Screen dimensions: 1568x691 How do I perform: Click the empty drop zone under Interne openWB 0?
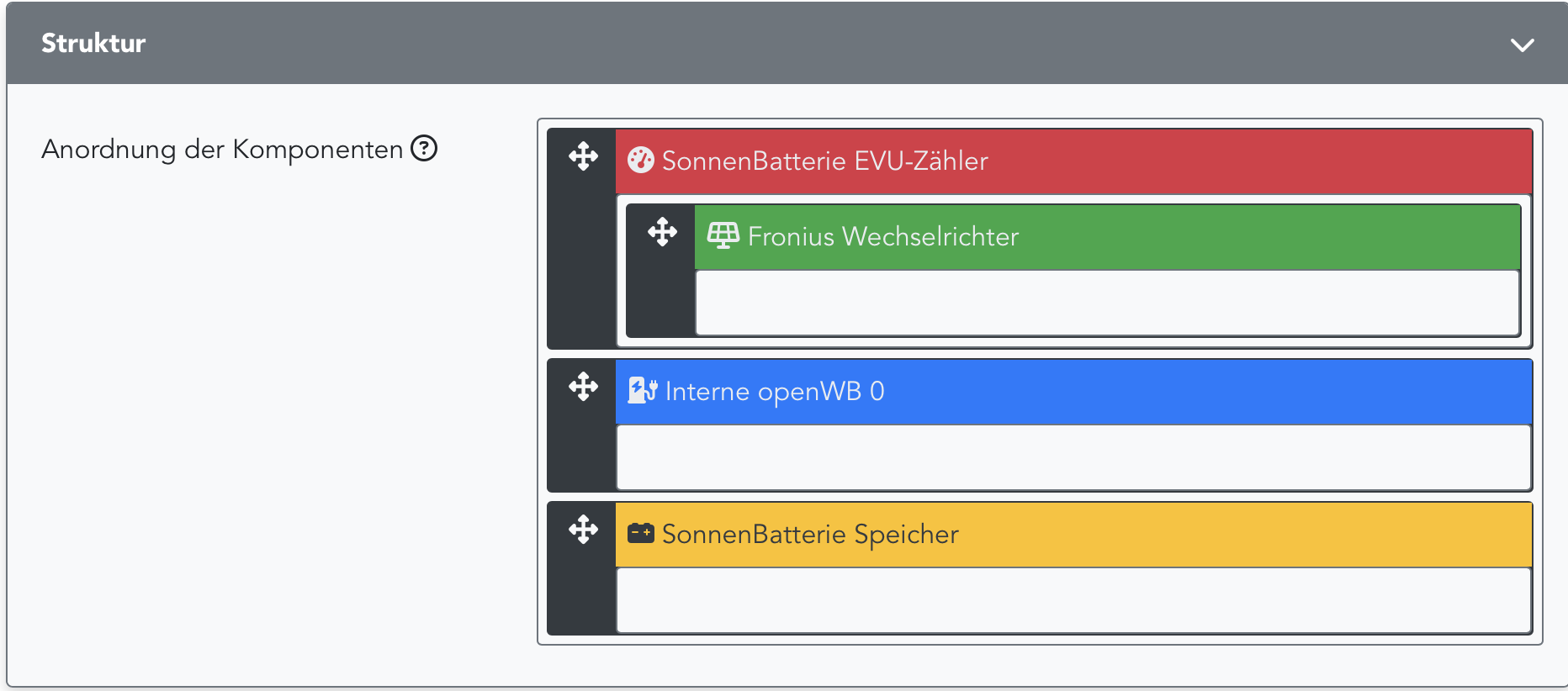(x=1073, y=457)
